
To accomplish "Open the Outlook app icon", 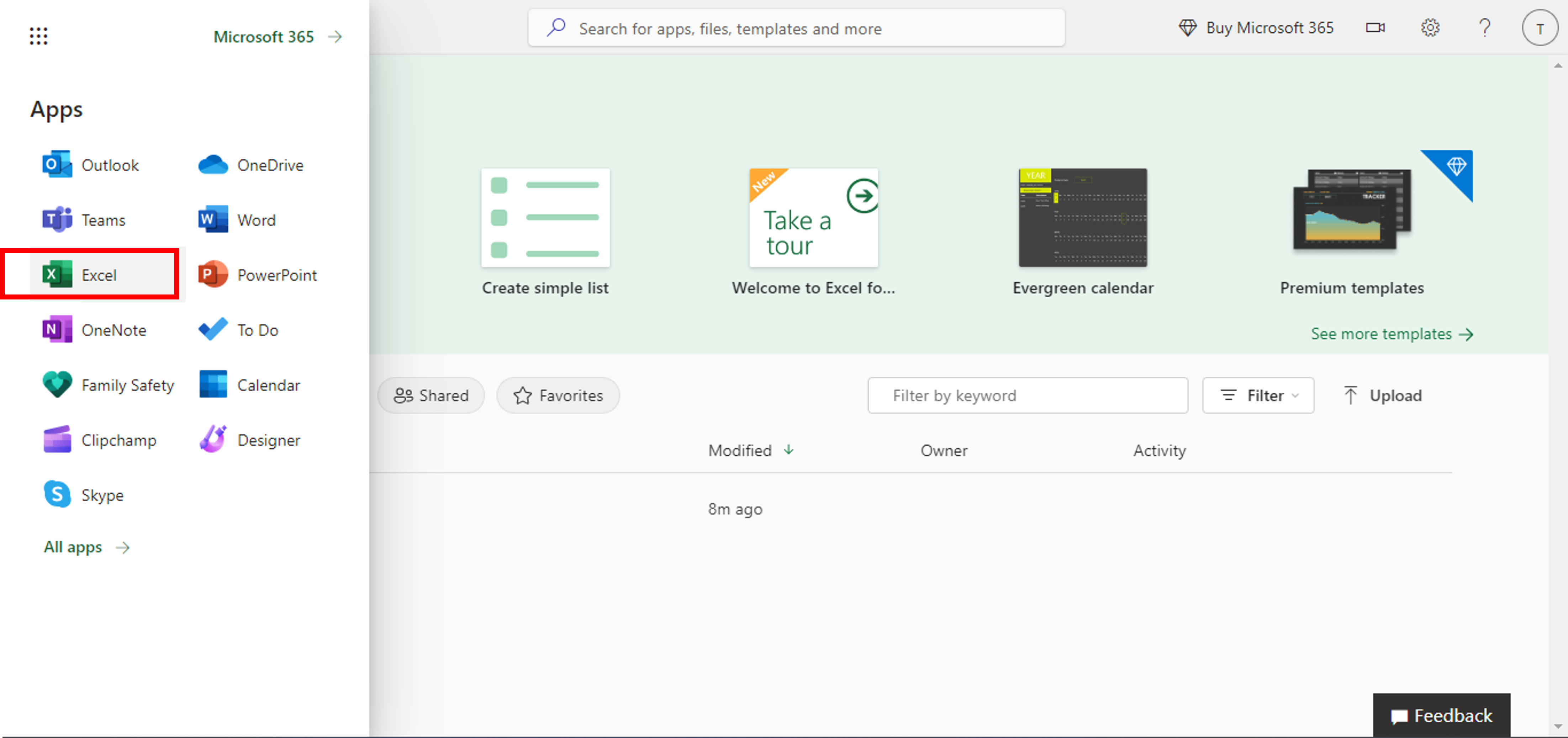I will point(57,165).
